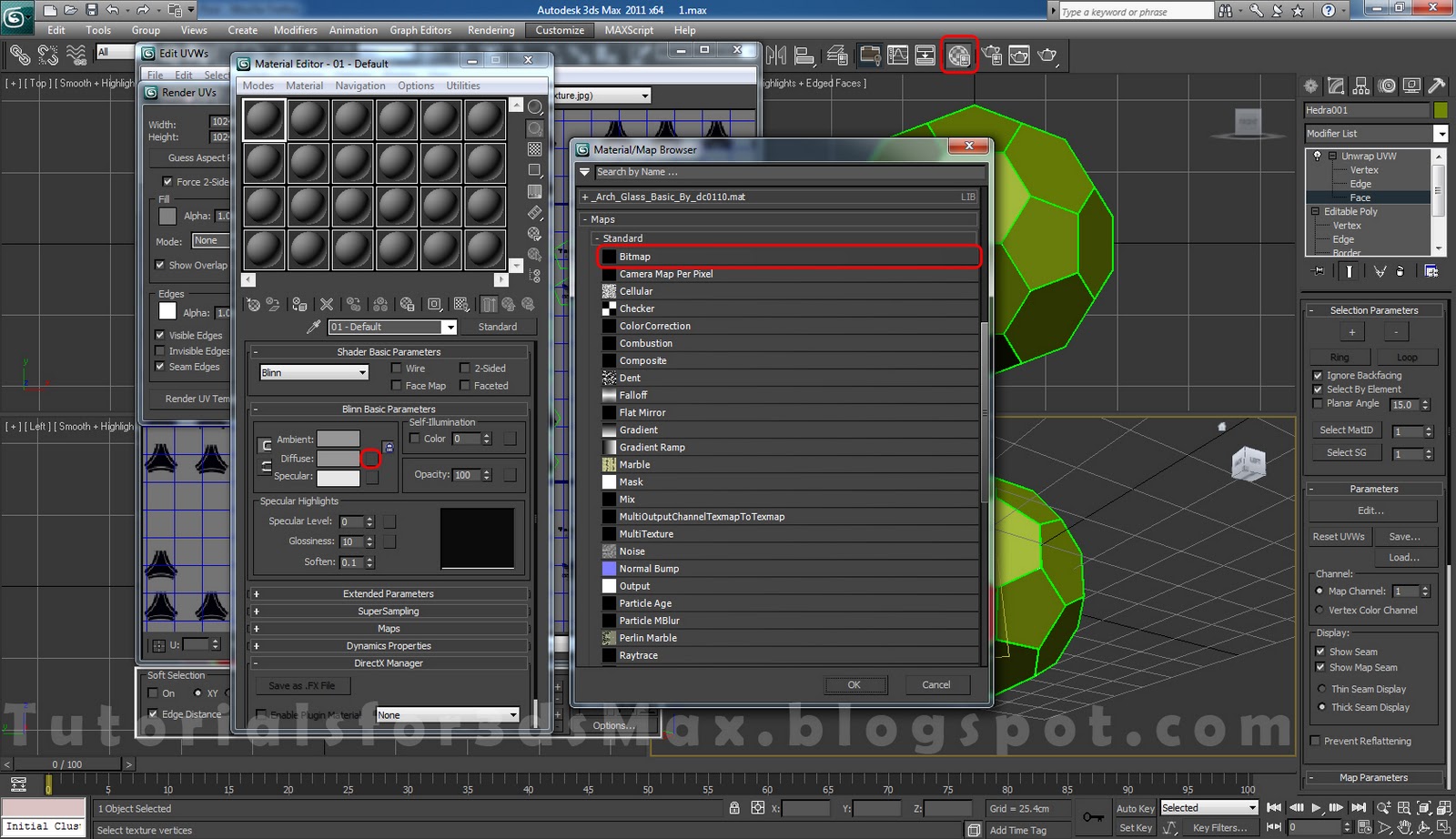Click the Selection Lock toggle icon

(x=734, y=808)
